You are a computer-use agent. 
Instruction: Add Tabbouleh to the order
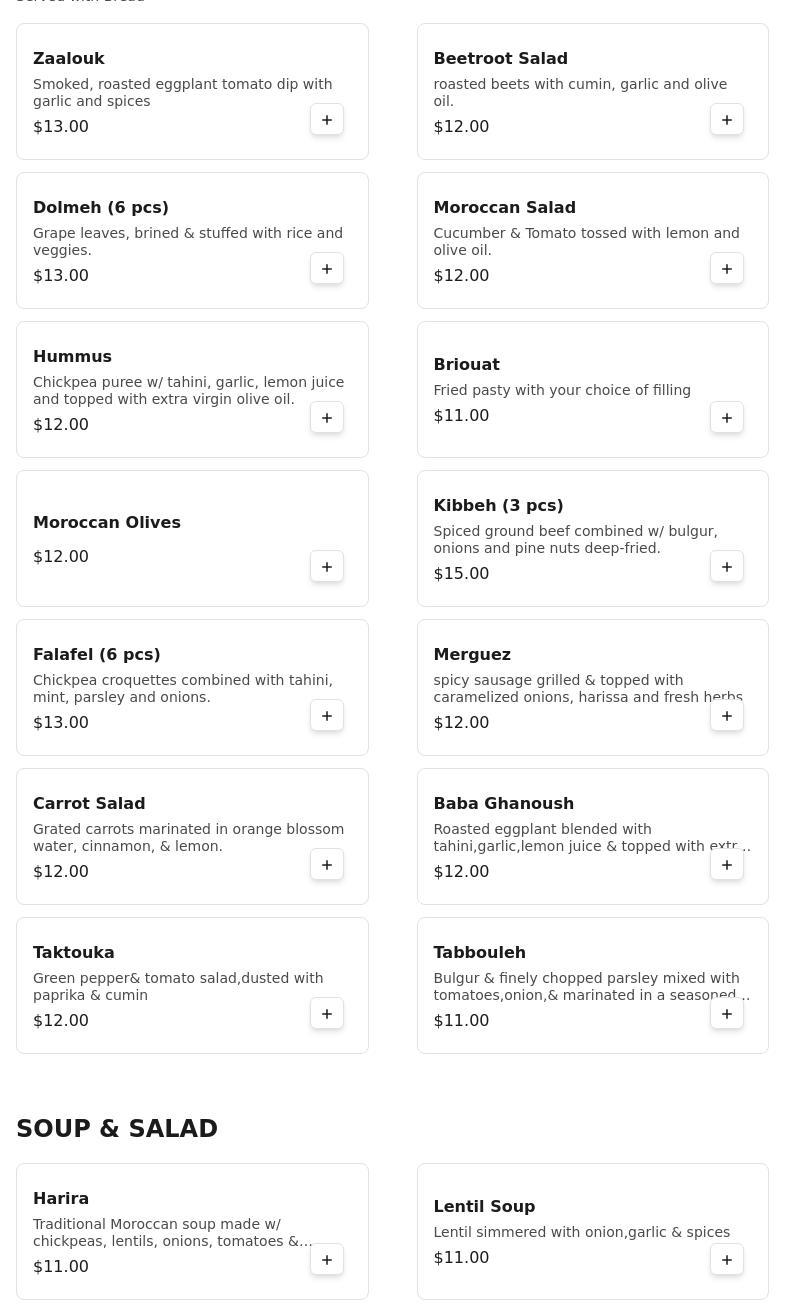pos(727,1014)
